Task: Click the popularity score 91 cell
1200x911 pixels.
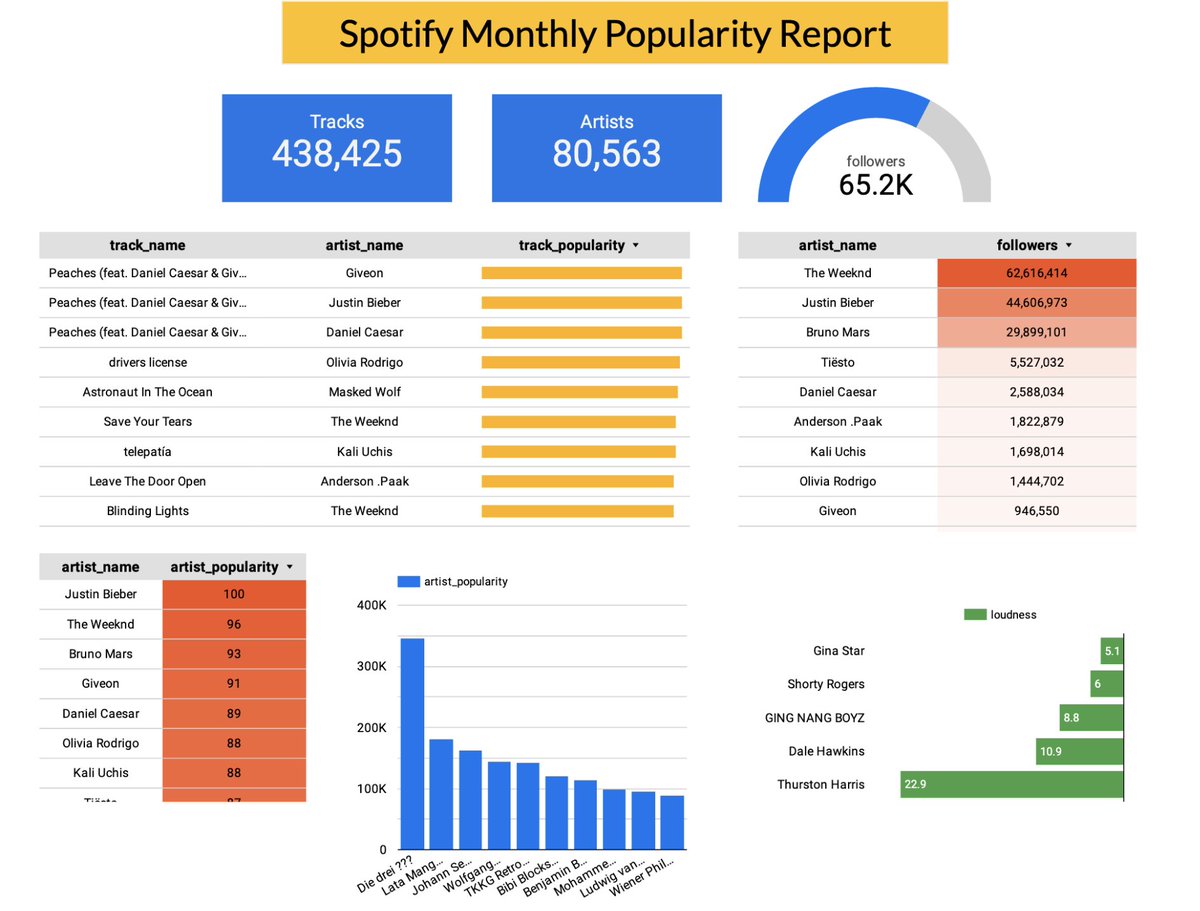Action: [234, 684]
